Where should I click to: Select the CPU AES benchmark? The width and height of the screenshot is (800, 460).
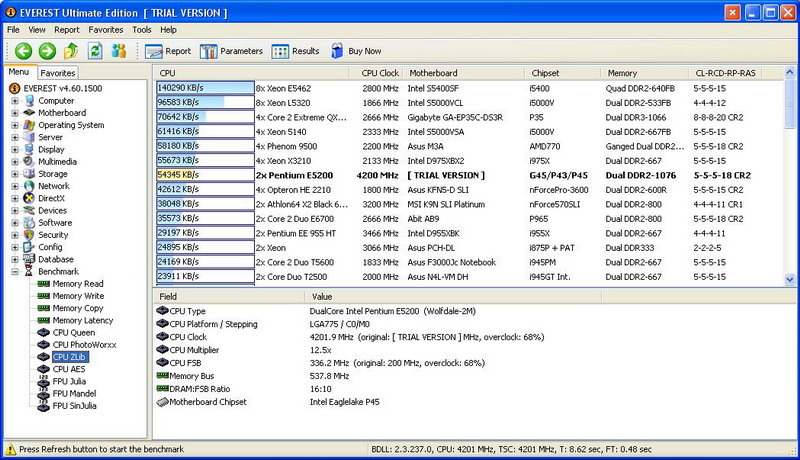click(x=69, y=369)
